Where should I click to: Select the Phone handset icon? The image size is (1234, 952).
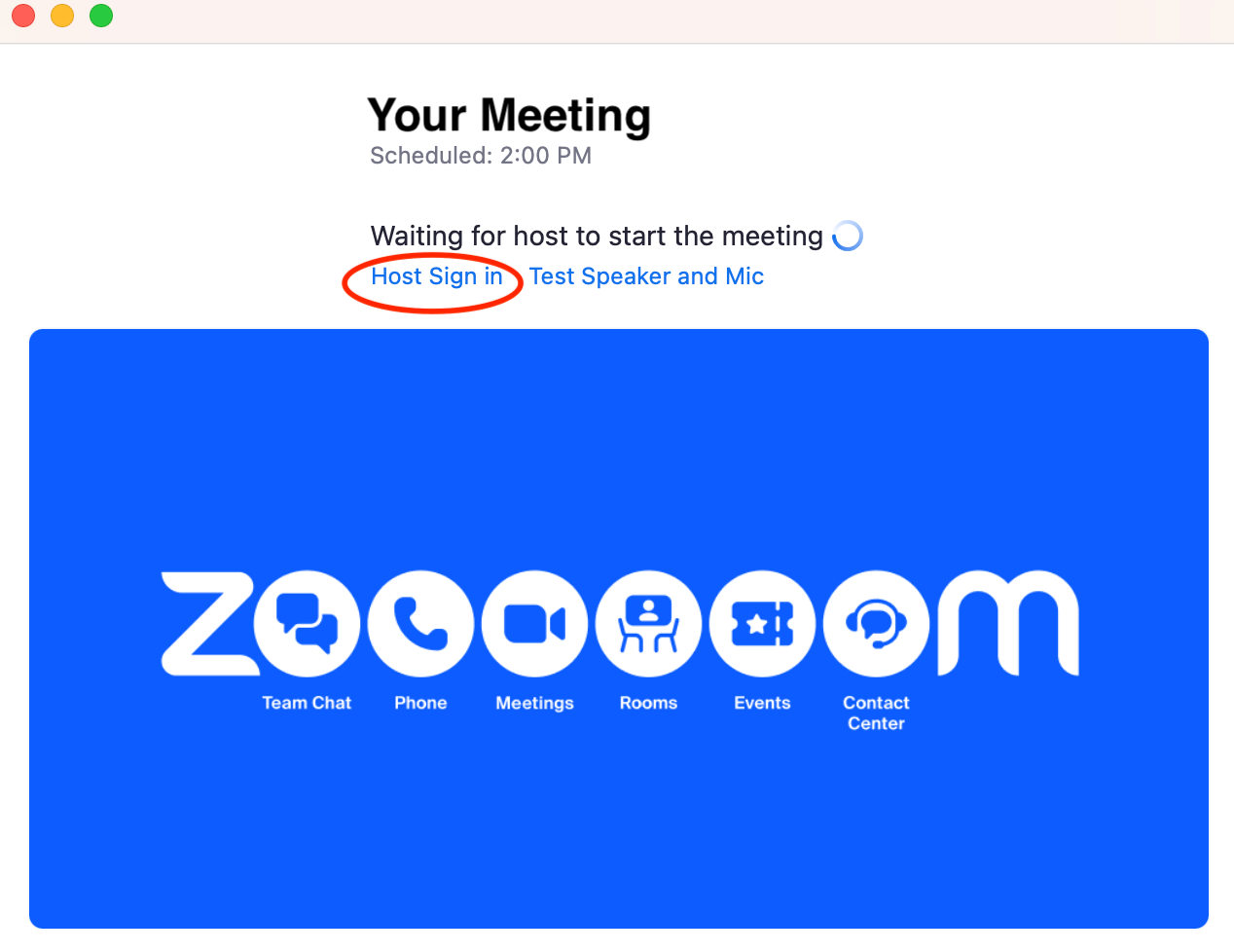[420, 624]
